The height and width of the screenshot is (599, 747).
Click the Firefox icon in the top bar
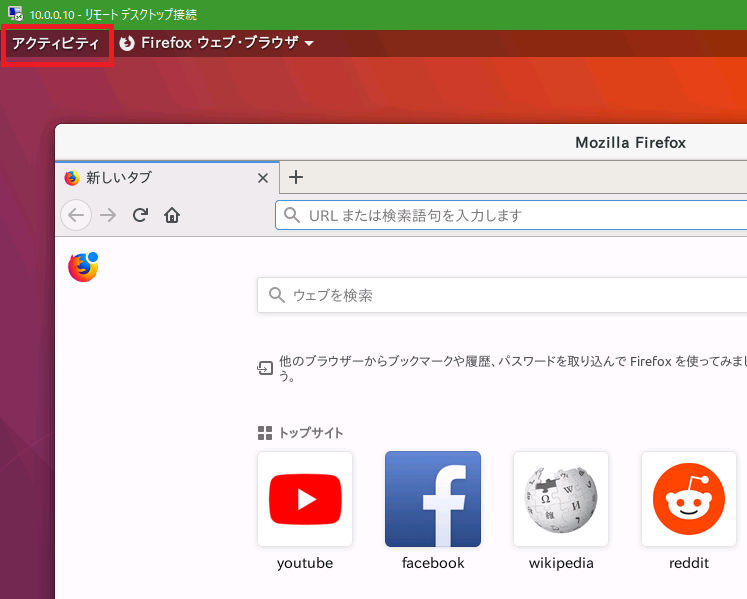click(127, 43)
